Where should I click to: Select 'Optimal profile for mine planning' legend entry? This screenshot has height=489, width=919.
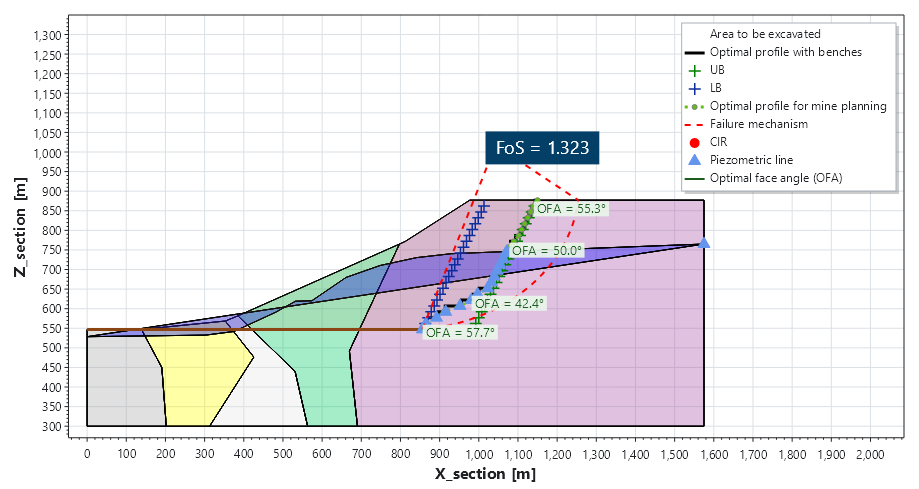pyautogui.click(x=785, y=106)
